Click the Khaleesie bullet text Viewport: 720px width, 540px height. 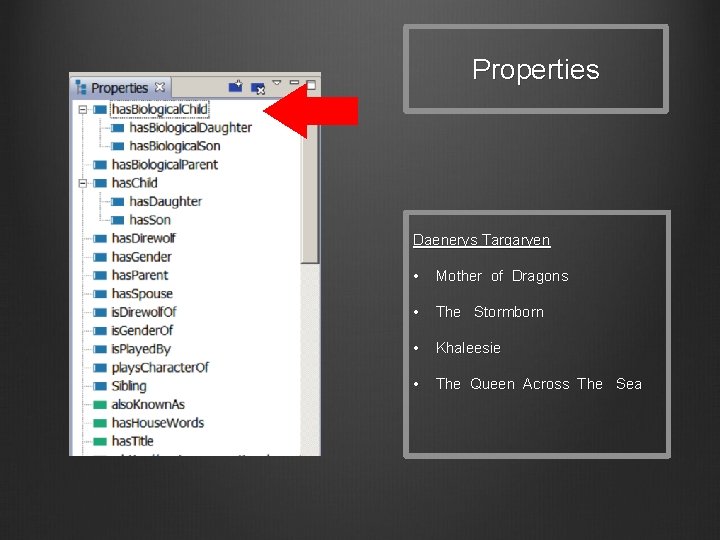point(468,348)
